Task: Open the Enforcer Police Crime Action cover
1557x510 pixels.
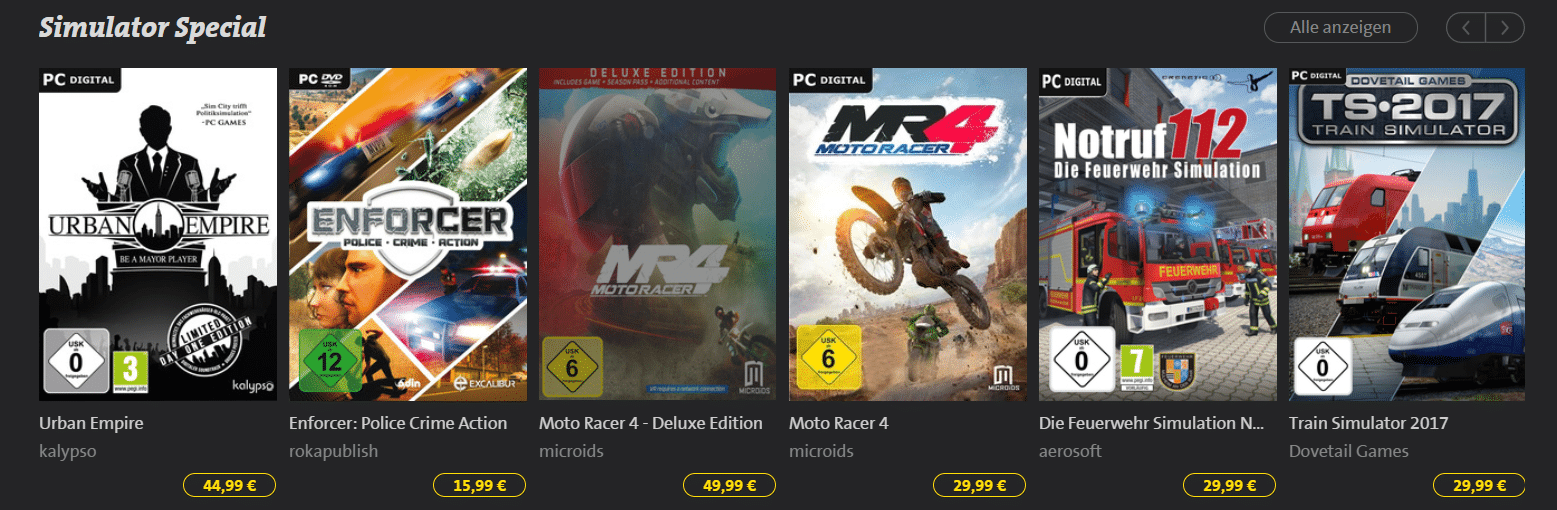Action: tap(408, 234)
